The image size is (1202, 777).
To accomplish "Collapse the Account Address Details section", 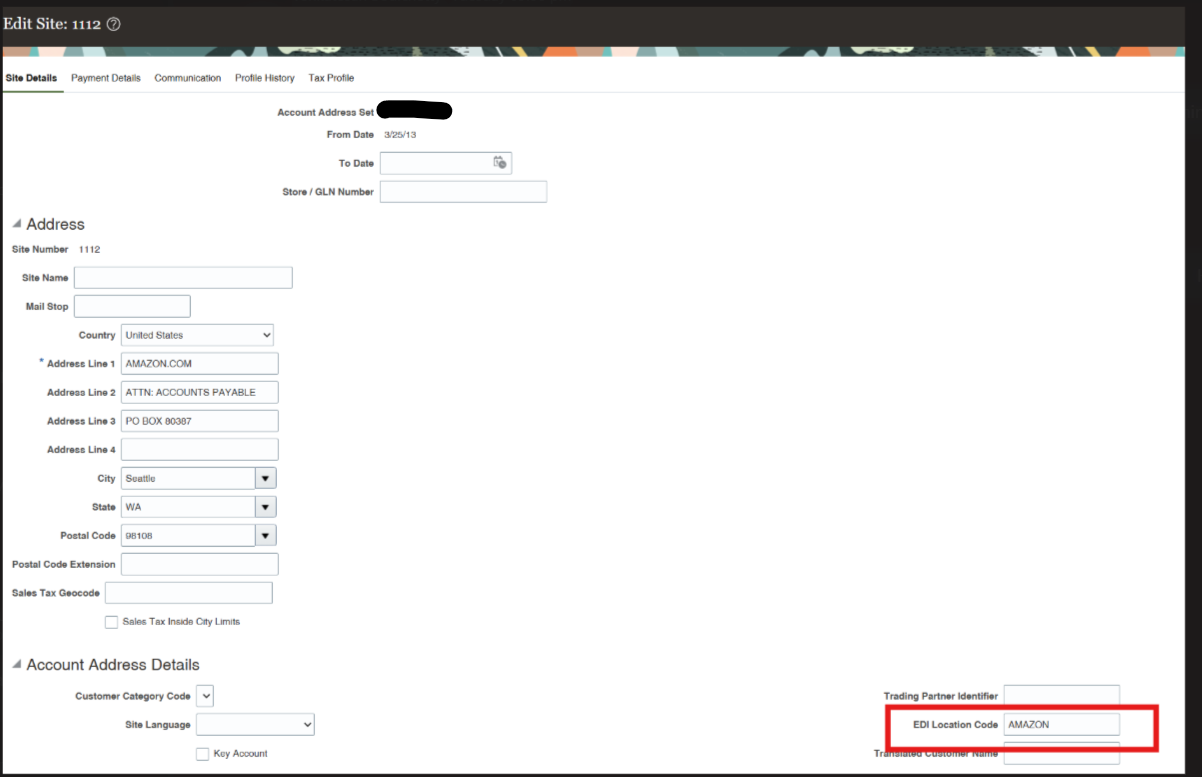I will coord(15,664).
